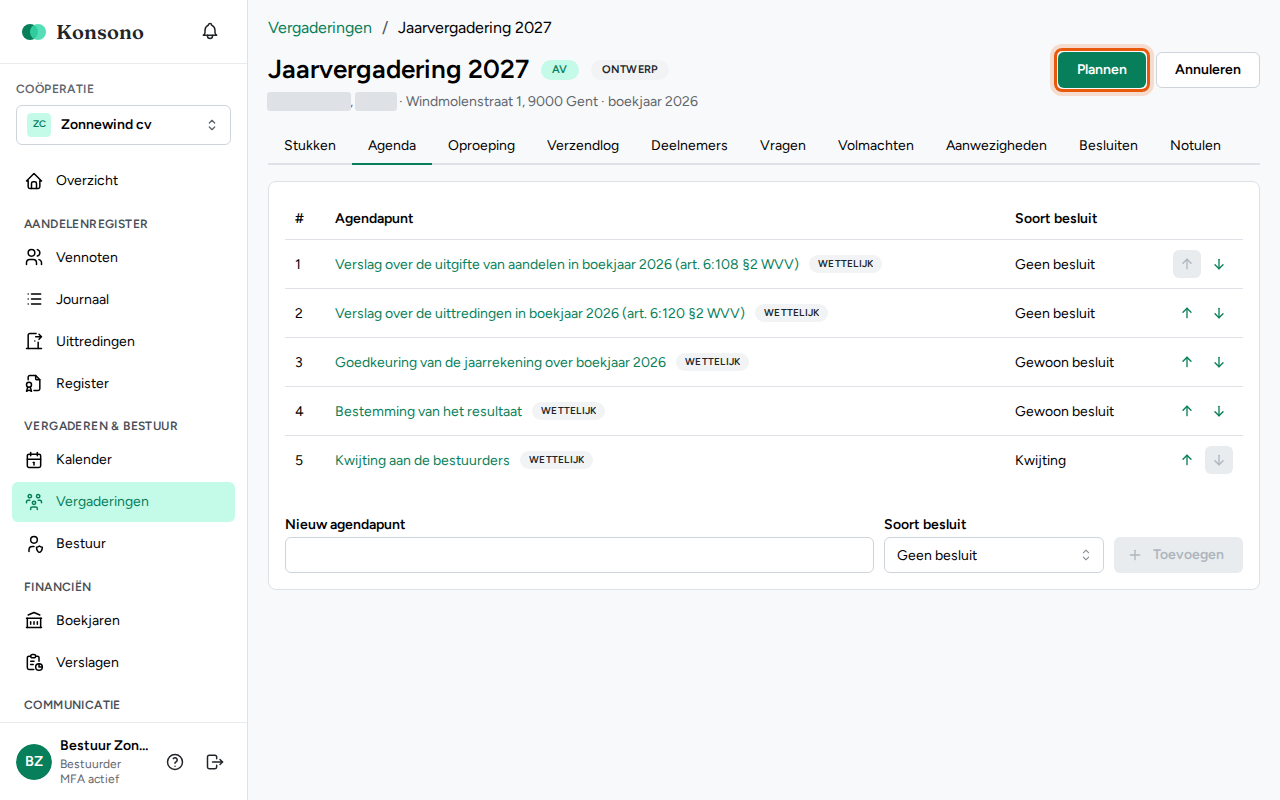Focus the Nieuw agendapunt text field

579,555
